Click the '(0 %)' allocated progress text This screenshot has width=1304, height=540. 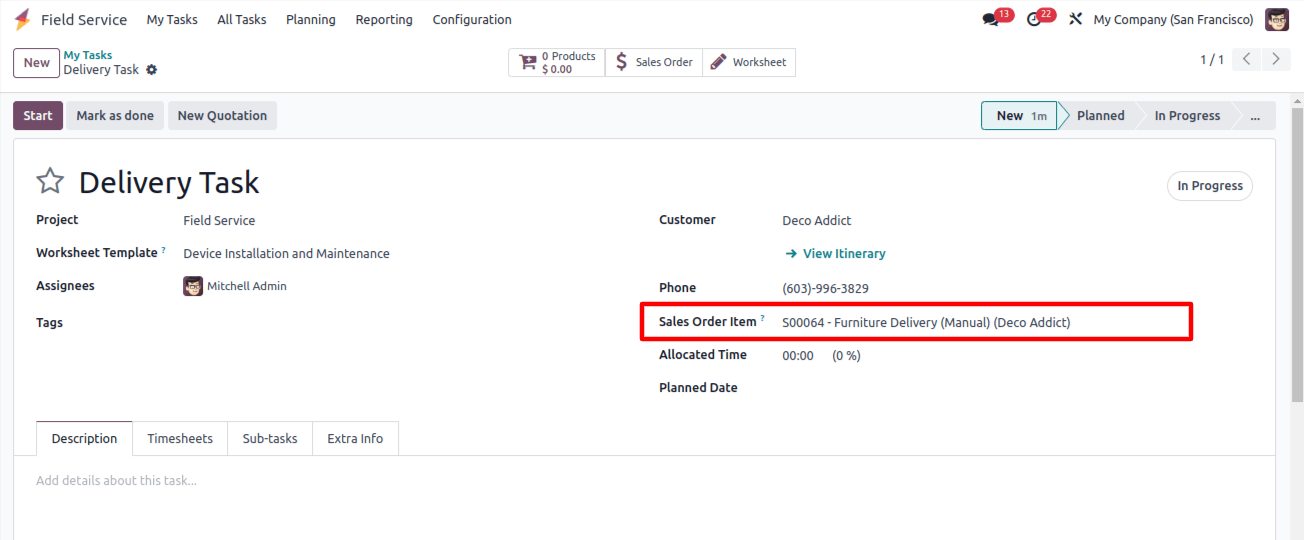coord(846,355)
